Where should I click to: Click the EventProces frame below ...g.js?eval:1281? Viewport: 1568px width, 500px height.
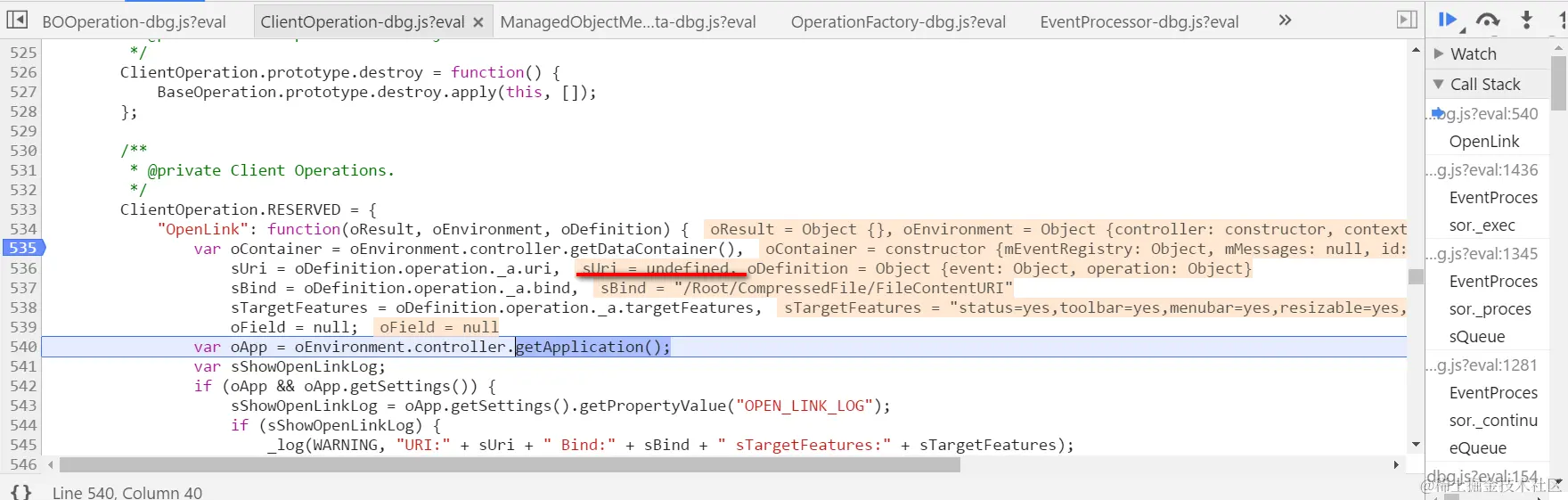(1493, 392)
